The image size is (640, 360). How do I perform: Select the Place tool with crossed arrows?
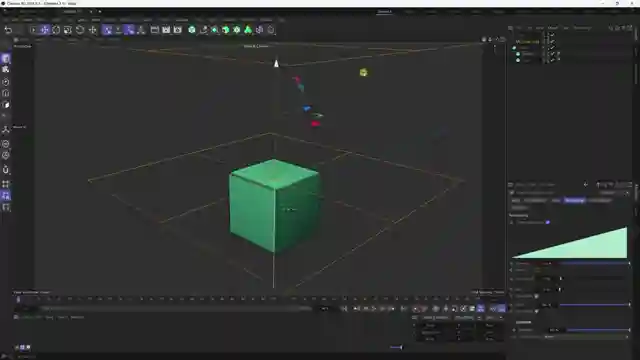[93, 30]
